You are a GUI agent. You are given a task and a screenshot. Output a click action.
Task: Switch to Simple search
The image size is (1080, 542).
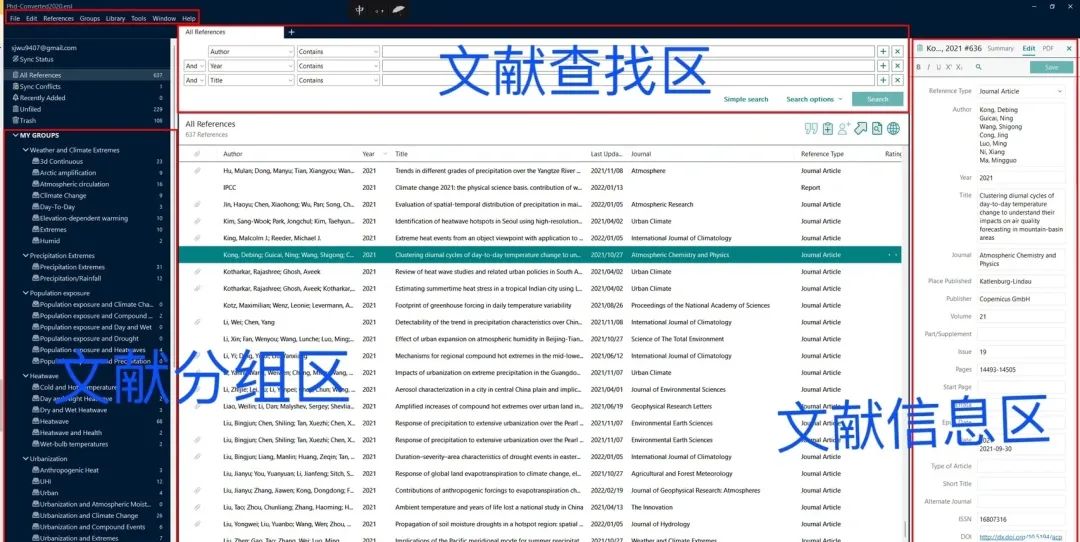[x=746, y=99]
